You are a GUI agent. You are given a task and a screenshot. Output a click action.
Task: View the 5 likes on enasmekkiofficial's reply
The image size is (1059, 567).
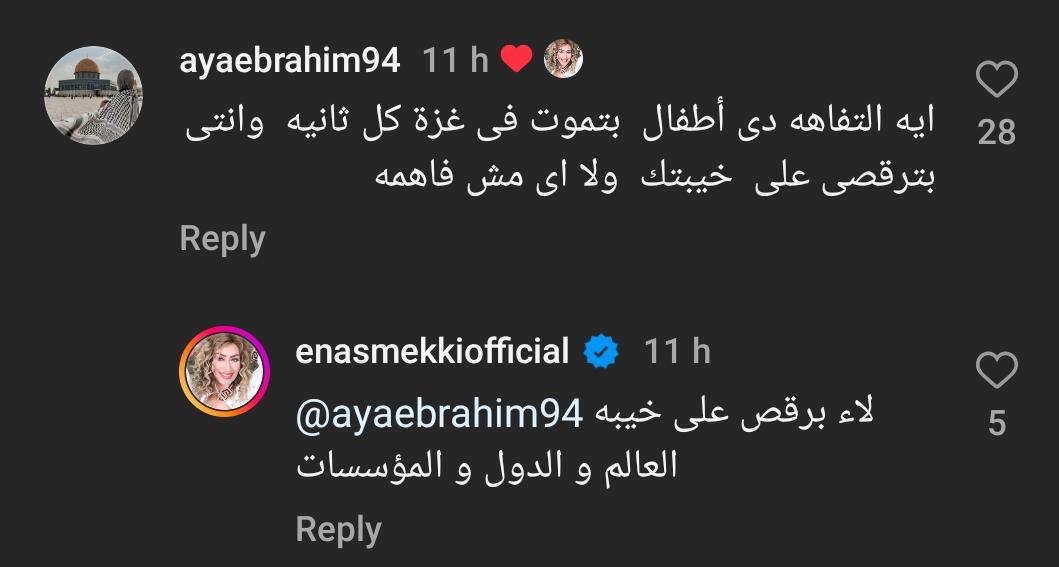(x=996, y=423)
